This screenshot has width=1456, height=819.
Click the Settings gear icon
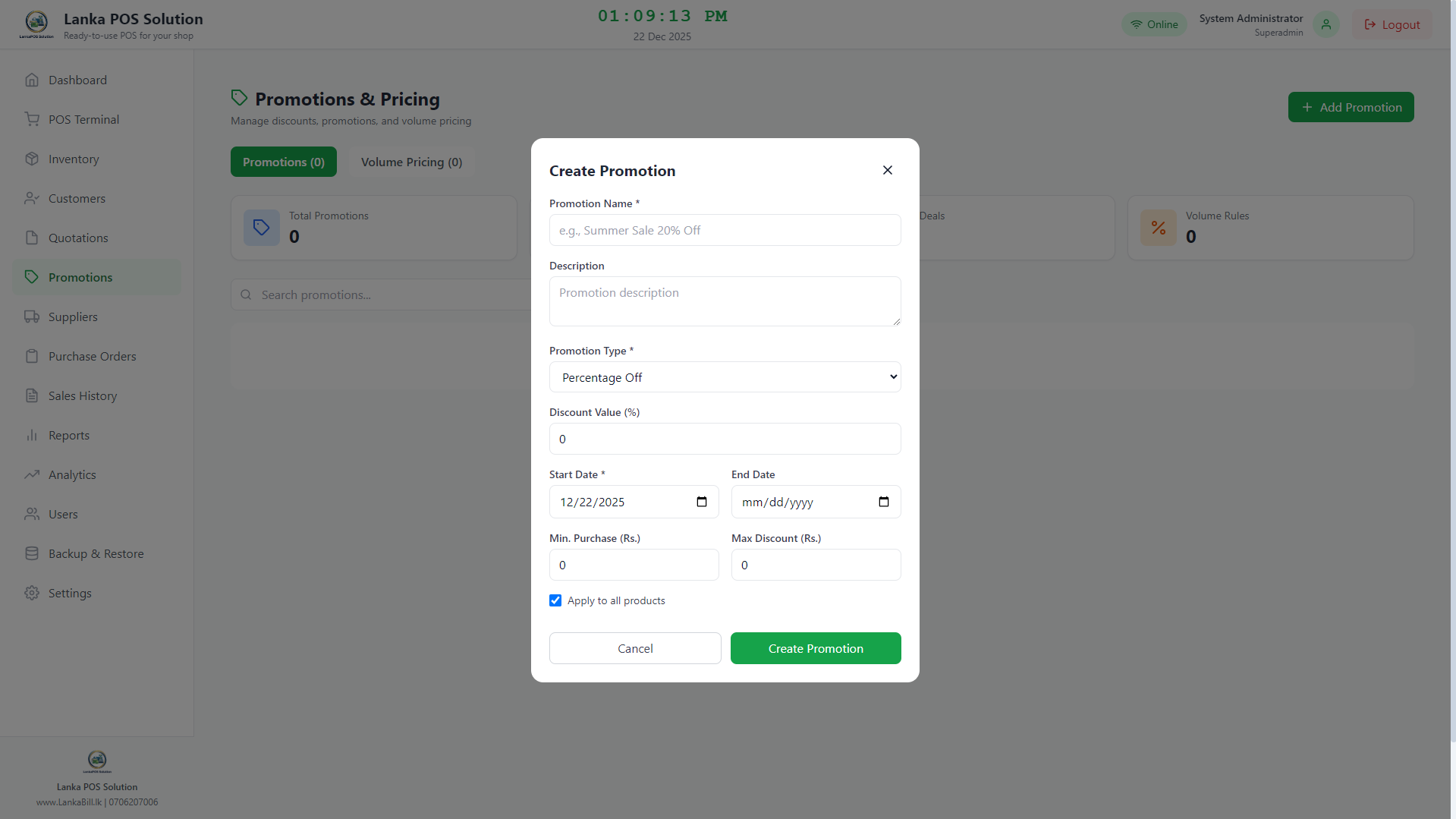click(x=32, y=593)
